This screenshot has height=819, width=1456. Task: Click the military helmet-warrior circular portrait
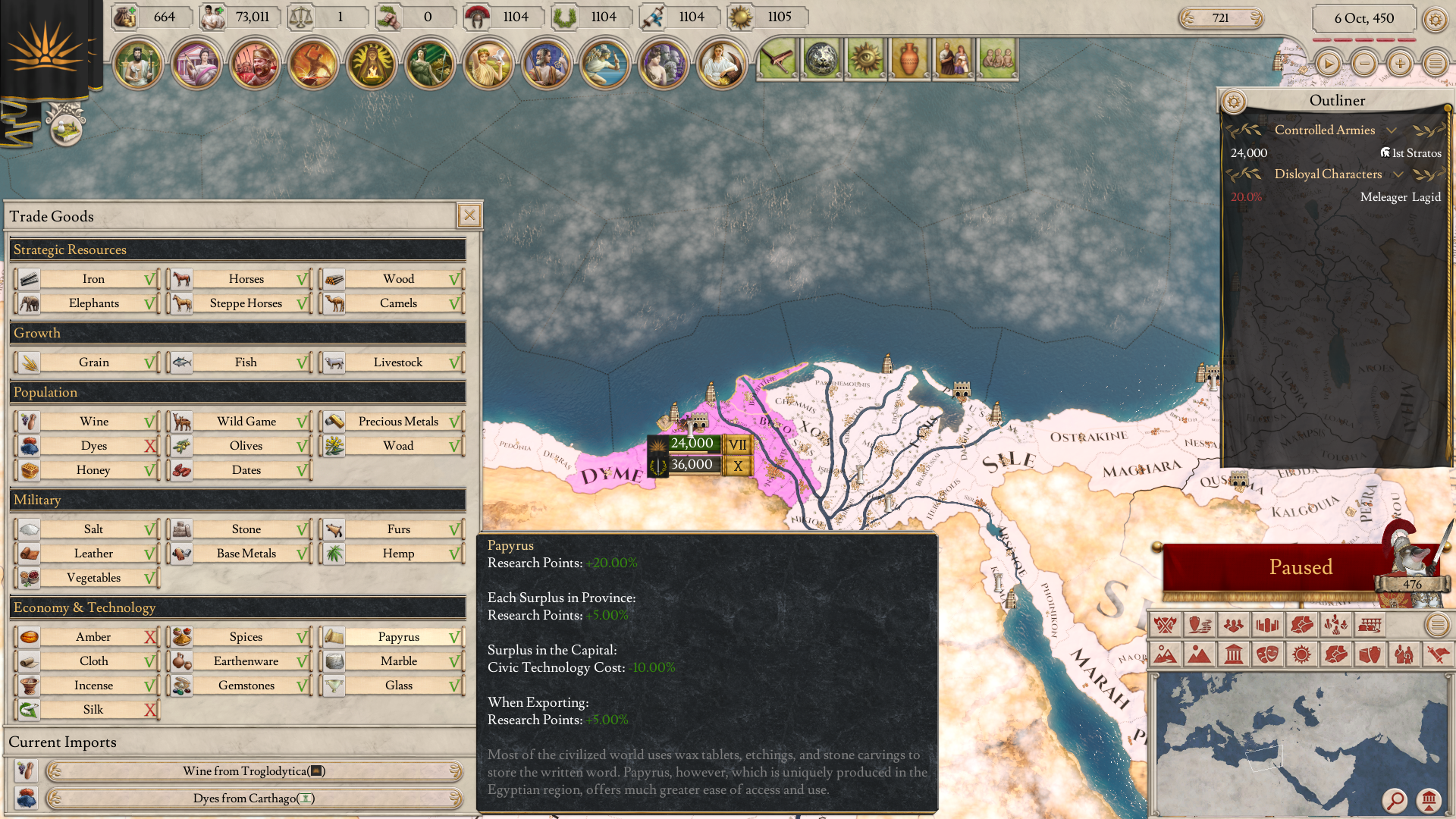255,64
